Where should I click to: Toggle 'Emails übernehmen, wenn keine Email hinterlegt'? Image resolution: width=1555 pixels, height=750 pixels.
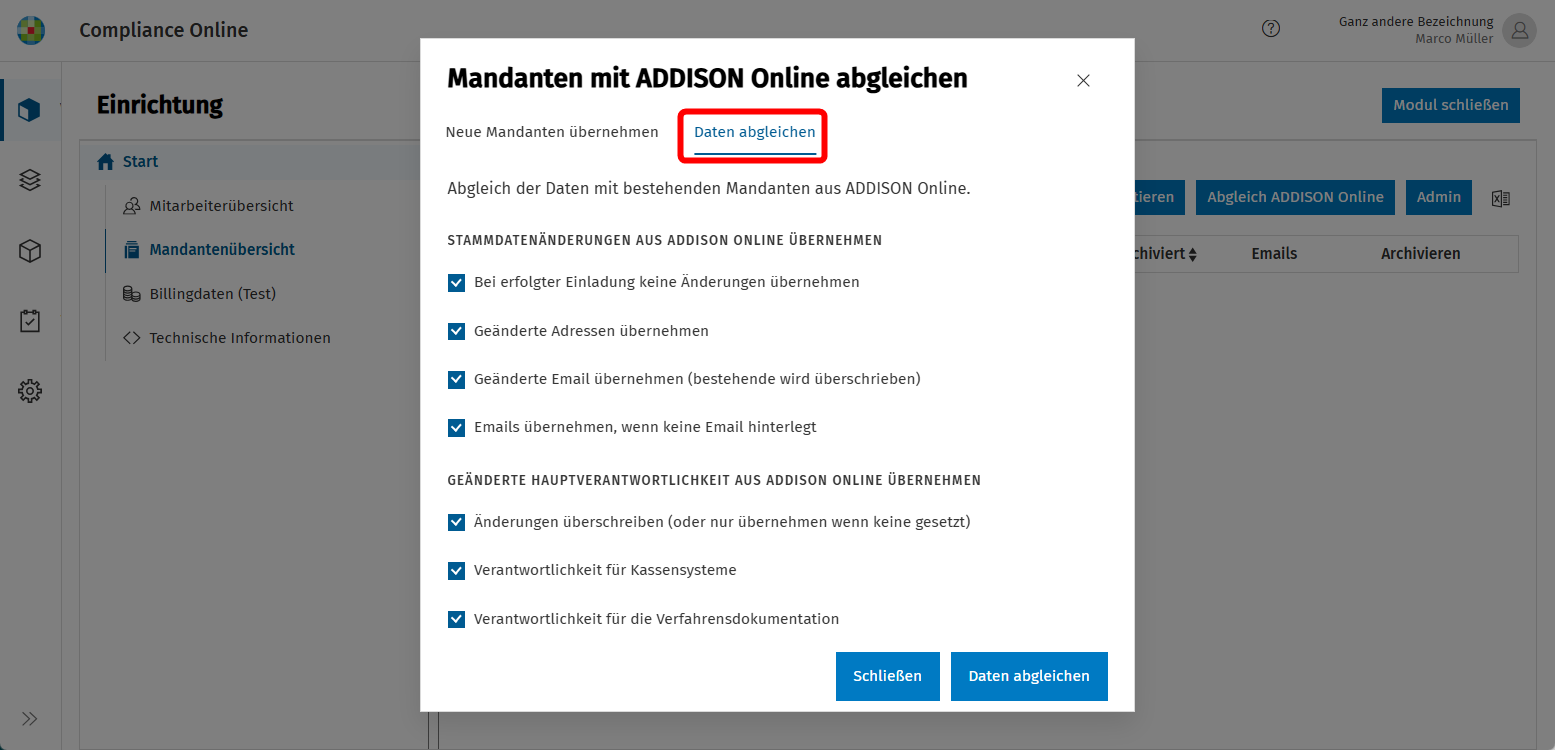point(457,427)
